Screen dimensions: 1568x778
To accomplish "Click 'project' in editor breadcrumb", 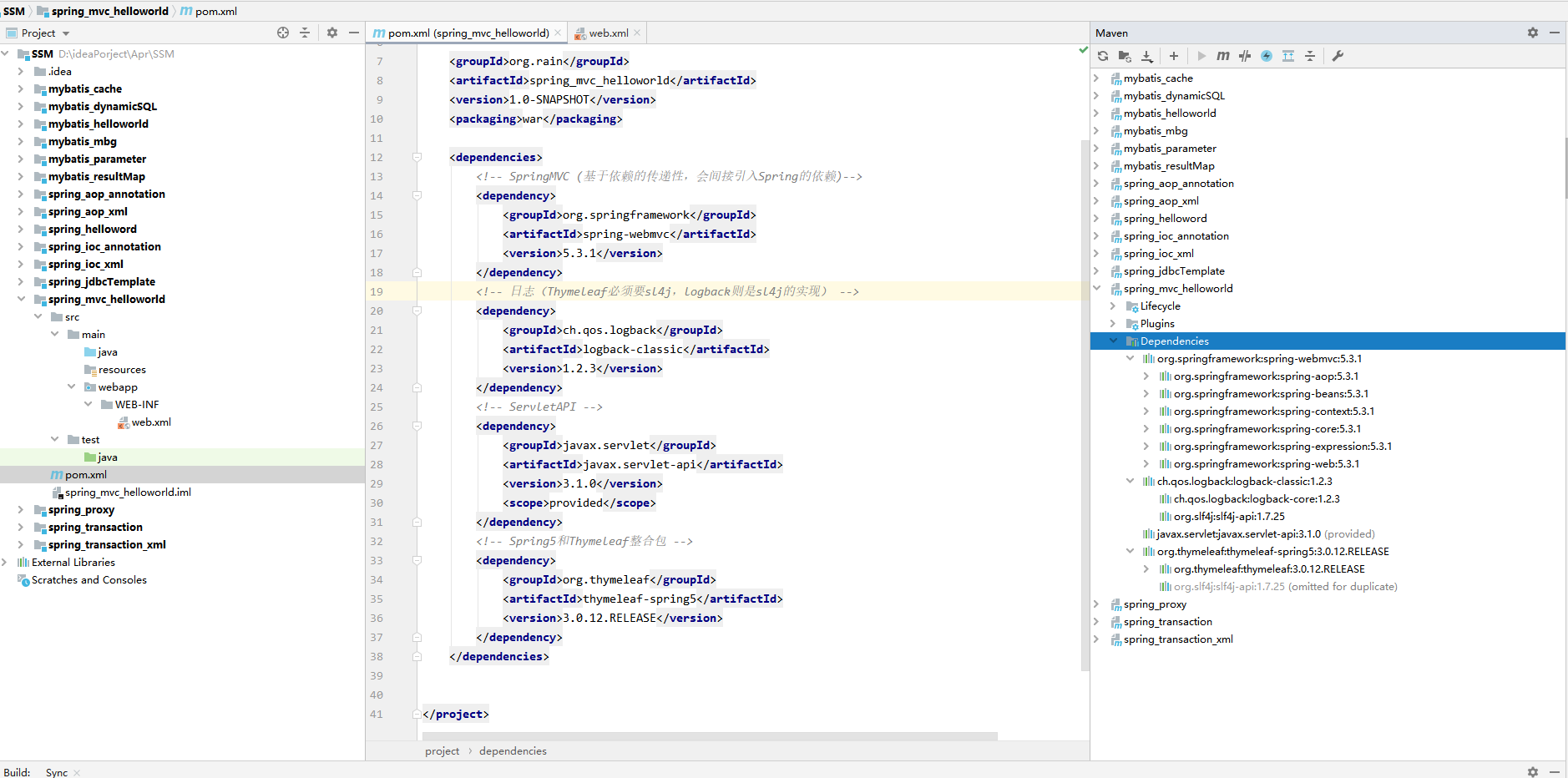I will click(442, 750).
